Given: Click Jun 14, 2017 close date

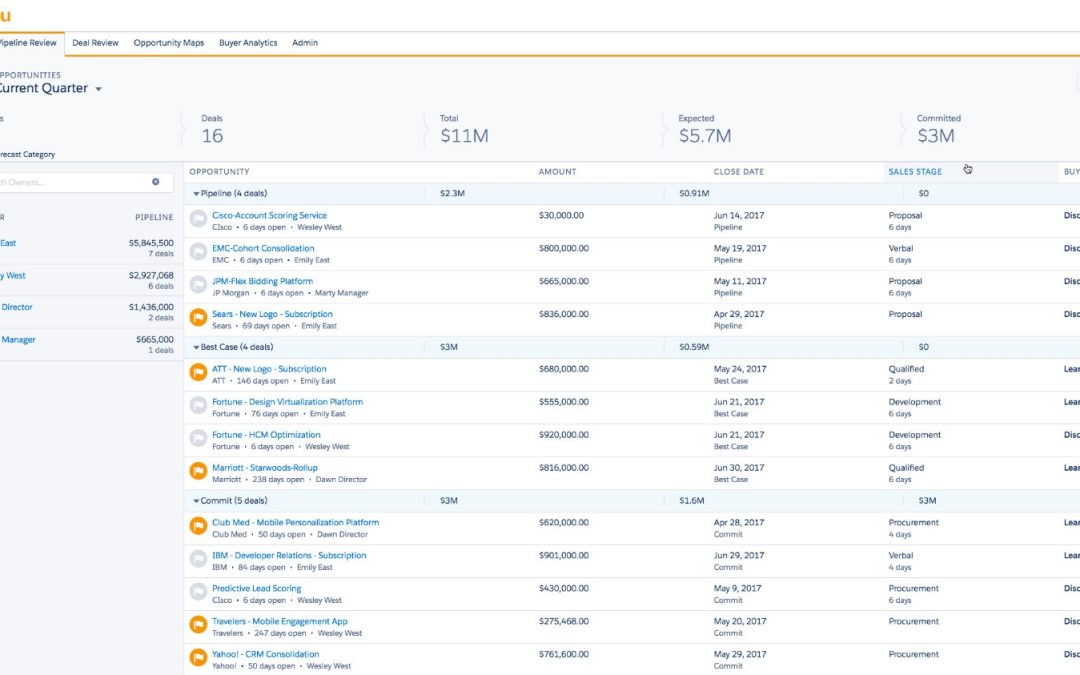Looking at the screenshot, I should coord(738,216).
